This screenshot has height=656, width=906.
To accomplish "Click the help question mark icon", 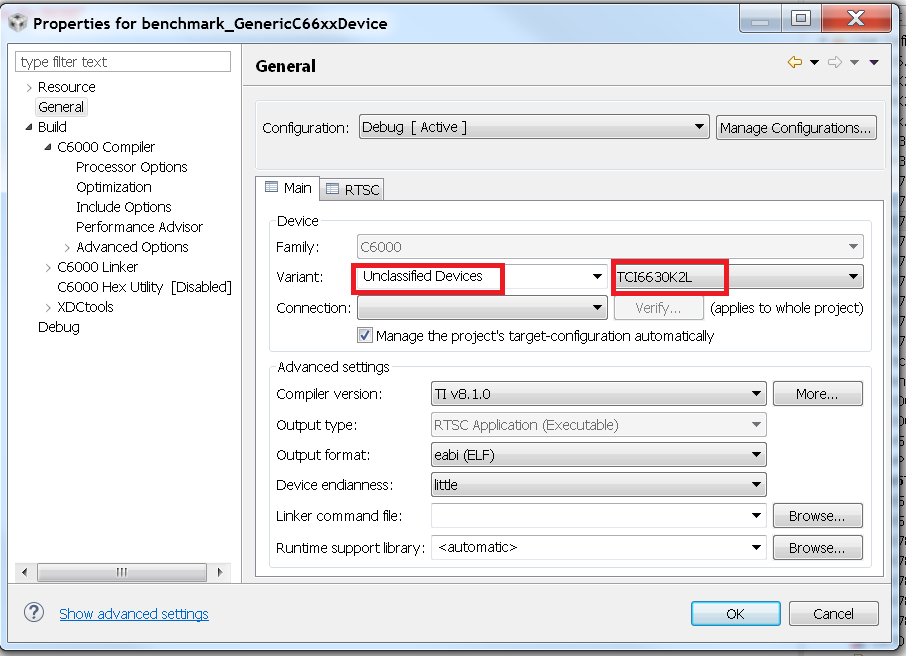I will (34, 613).
